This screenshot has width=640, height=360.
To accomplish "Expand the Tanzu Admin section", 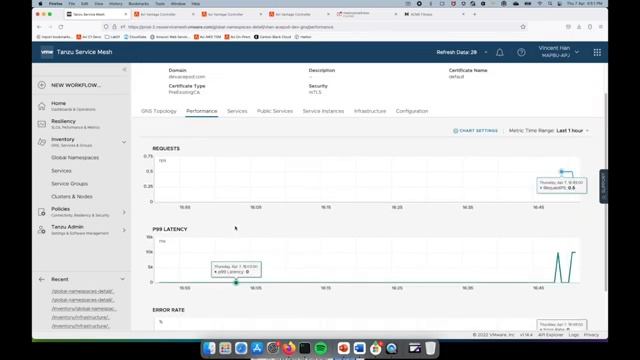I will (x=124, y=230).
